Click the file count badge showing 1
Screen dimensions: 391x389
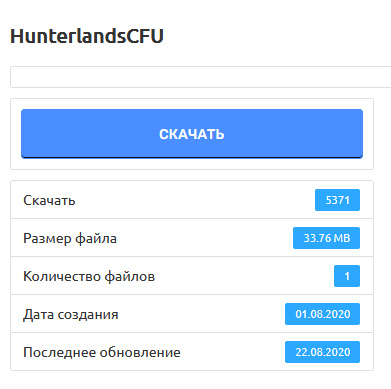point(347,276)
